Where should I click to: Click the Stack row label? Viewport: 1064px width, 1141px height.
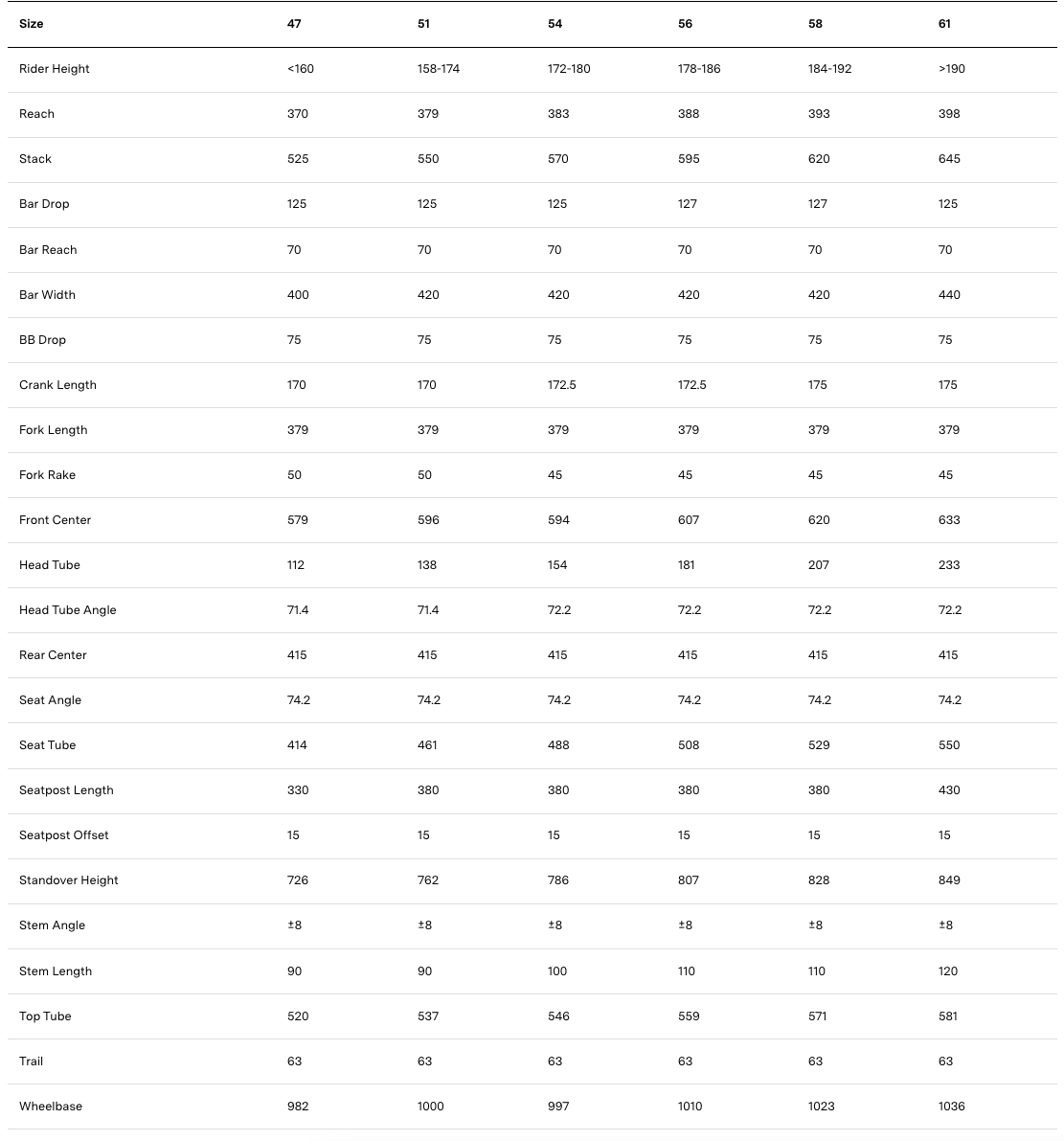pyautogui.click(x=35, y=159)
